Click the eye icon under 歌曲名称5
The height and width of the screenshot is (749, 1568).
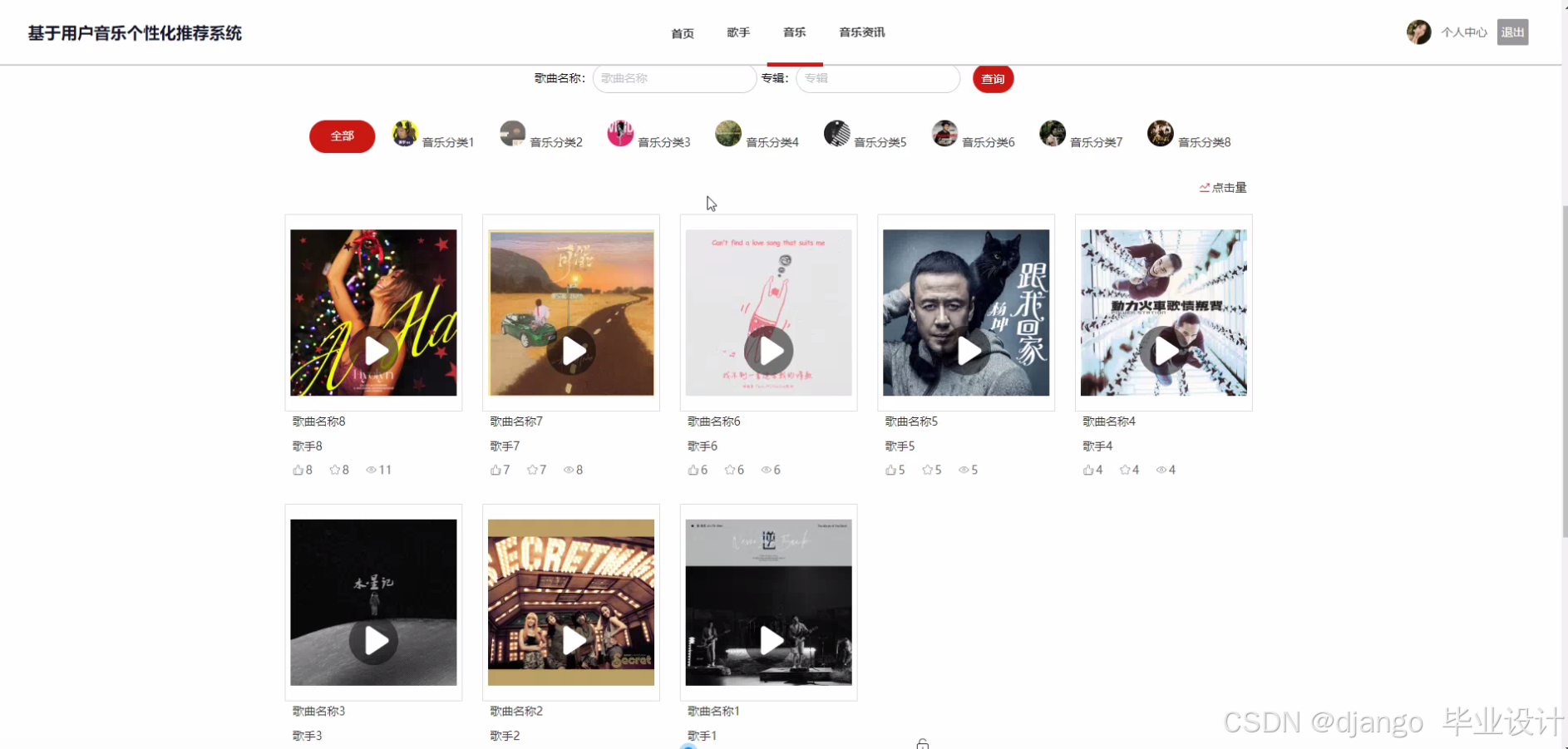tap(964, 470)
